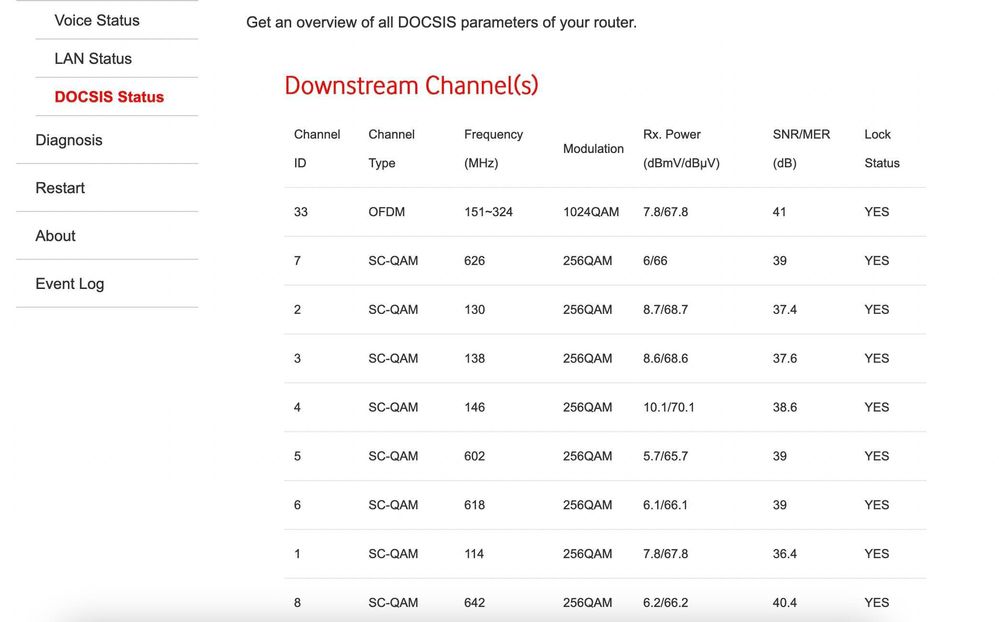Click frequency value 642

474,603
